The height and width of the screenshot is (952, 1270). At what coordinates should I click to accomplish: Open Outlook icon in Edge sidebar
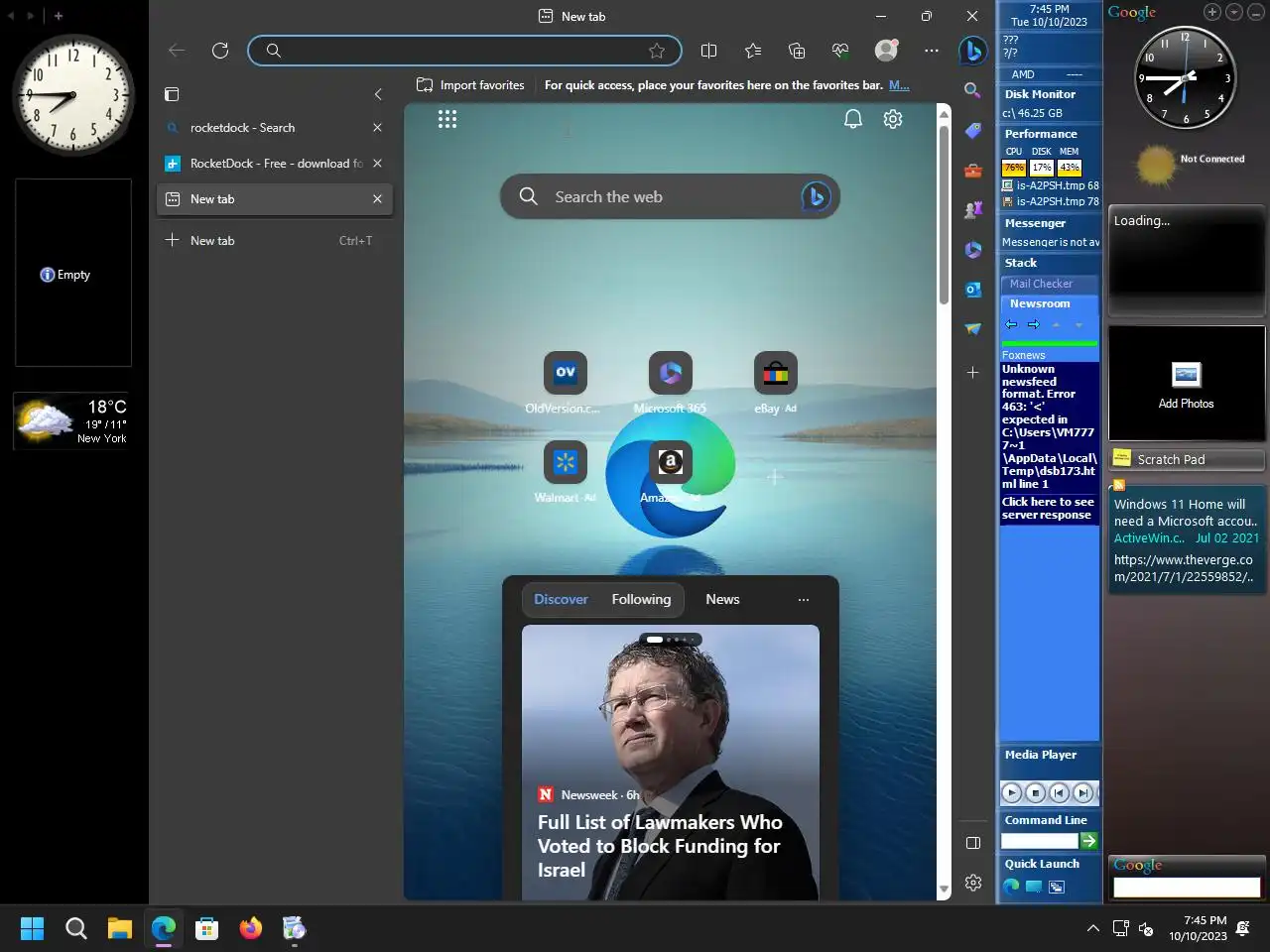[972, 289]
